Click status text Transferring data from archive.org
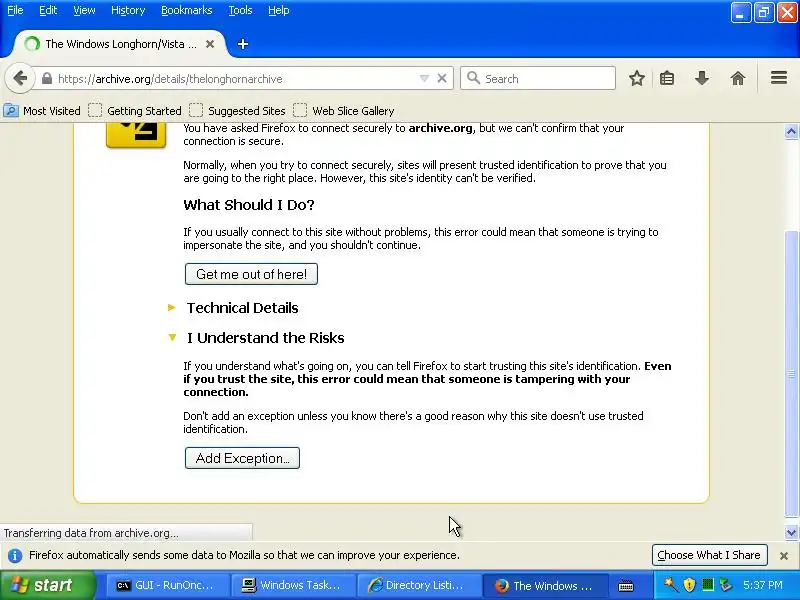This screenshot has height=600, width=800. pyautogui.click(x=91, y=533)
